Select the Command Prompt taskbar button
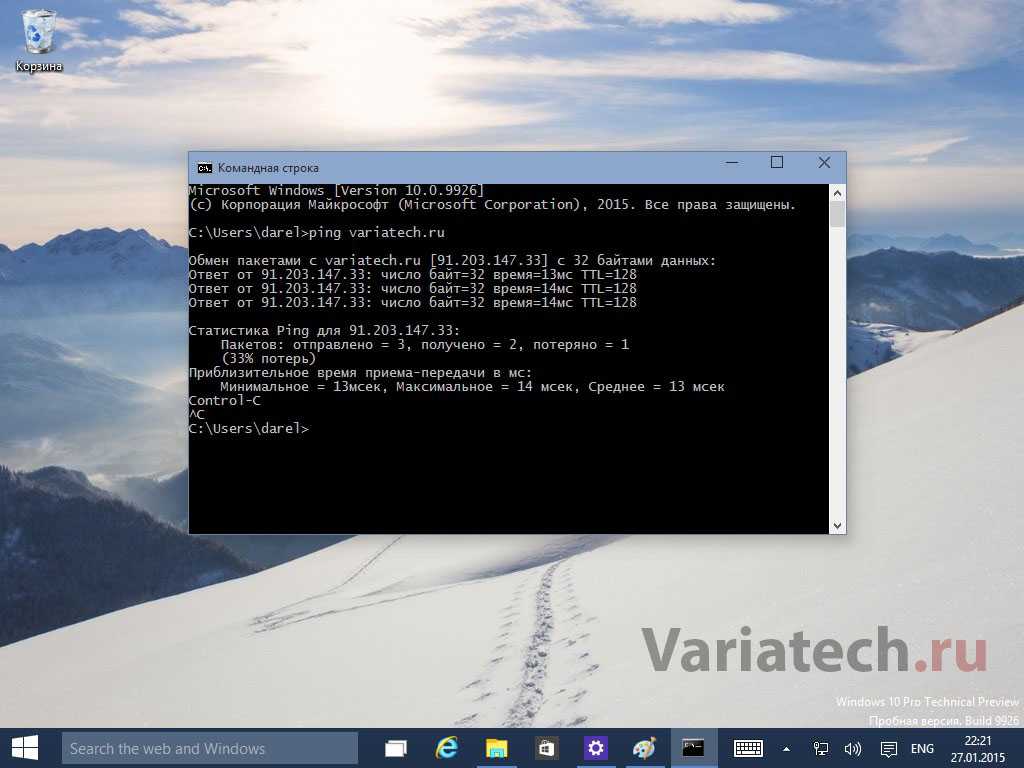1024x768 pixels. click(x=693, y=748)
